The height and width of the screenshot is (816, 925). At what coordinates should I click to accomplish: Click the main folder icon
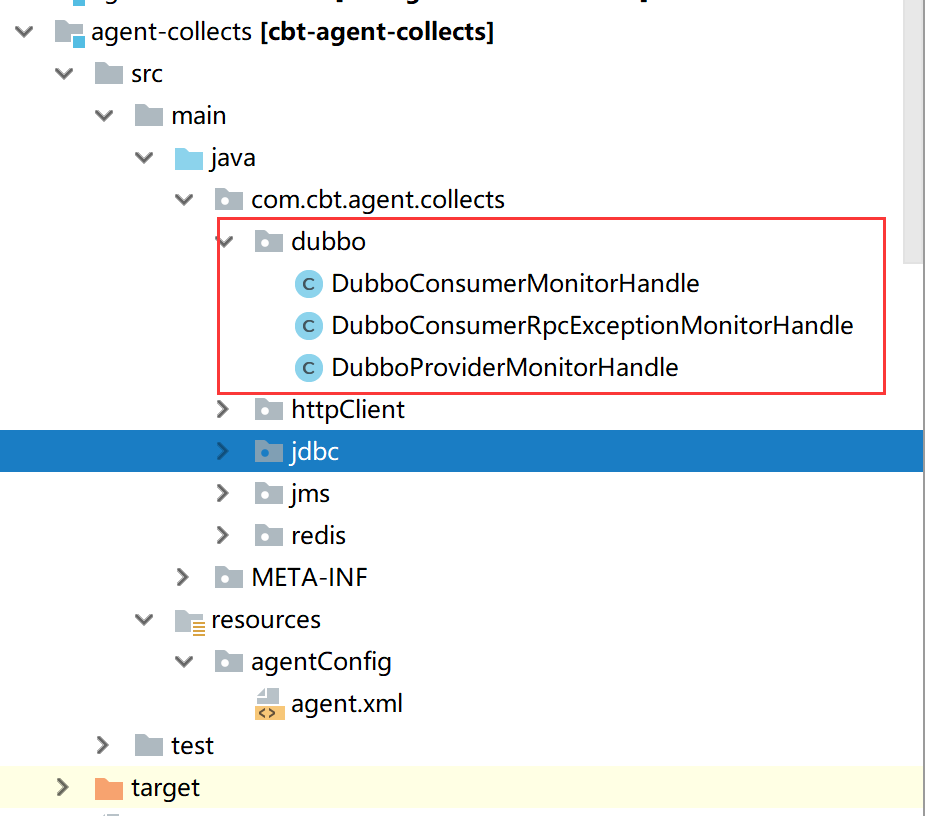point(149,115)
